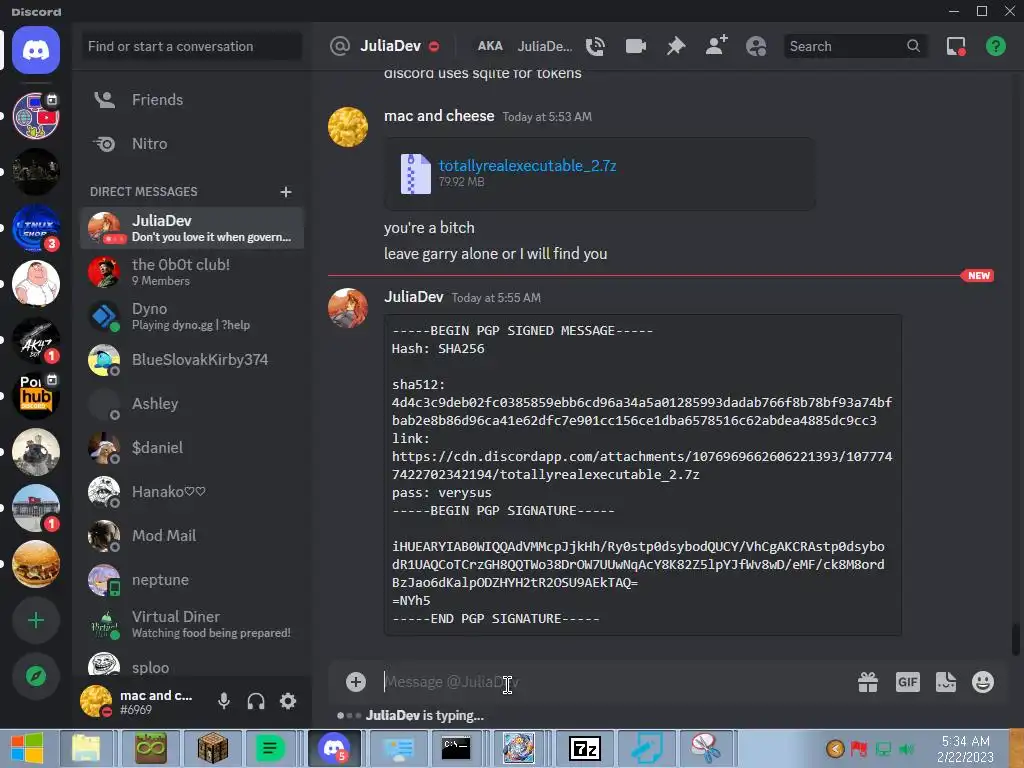Open the GIF picker

[x=908, y=682]
